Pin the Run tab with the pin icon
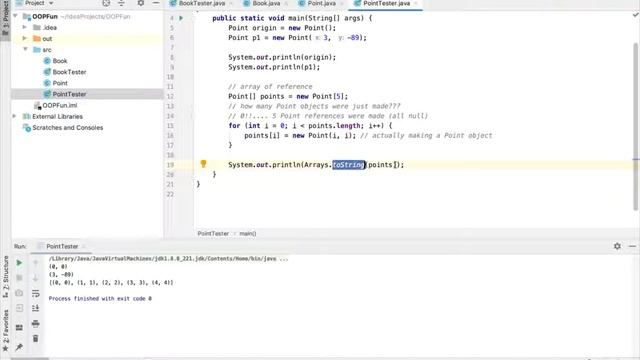640x360 pixels. click(x=19, y=347)
